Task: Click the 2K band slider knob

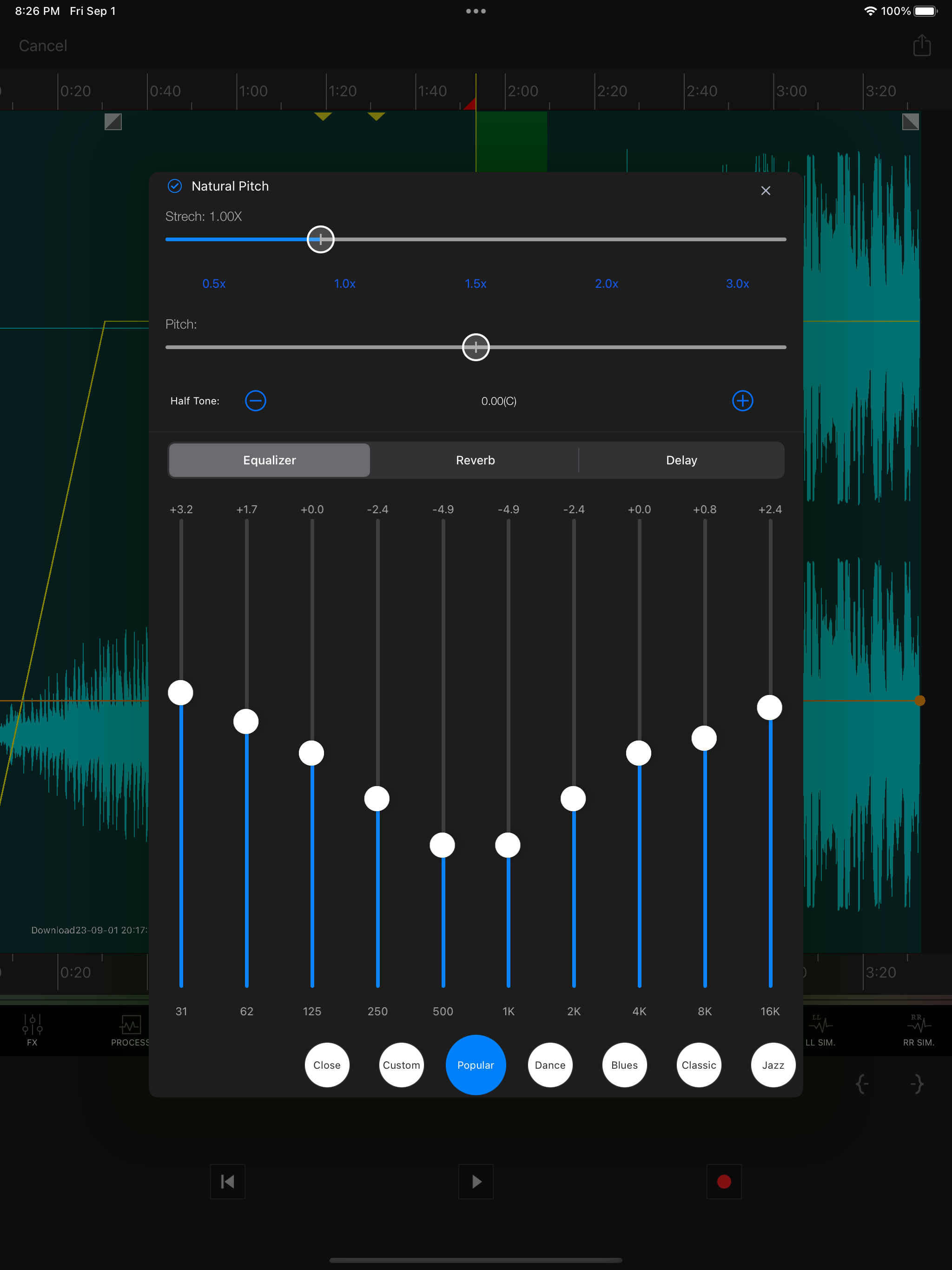Action: click(x=573, y=799)
